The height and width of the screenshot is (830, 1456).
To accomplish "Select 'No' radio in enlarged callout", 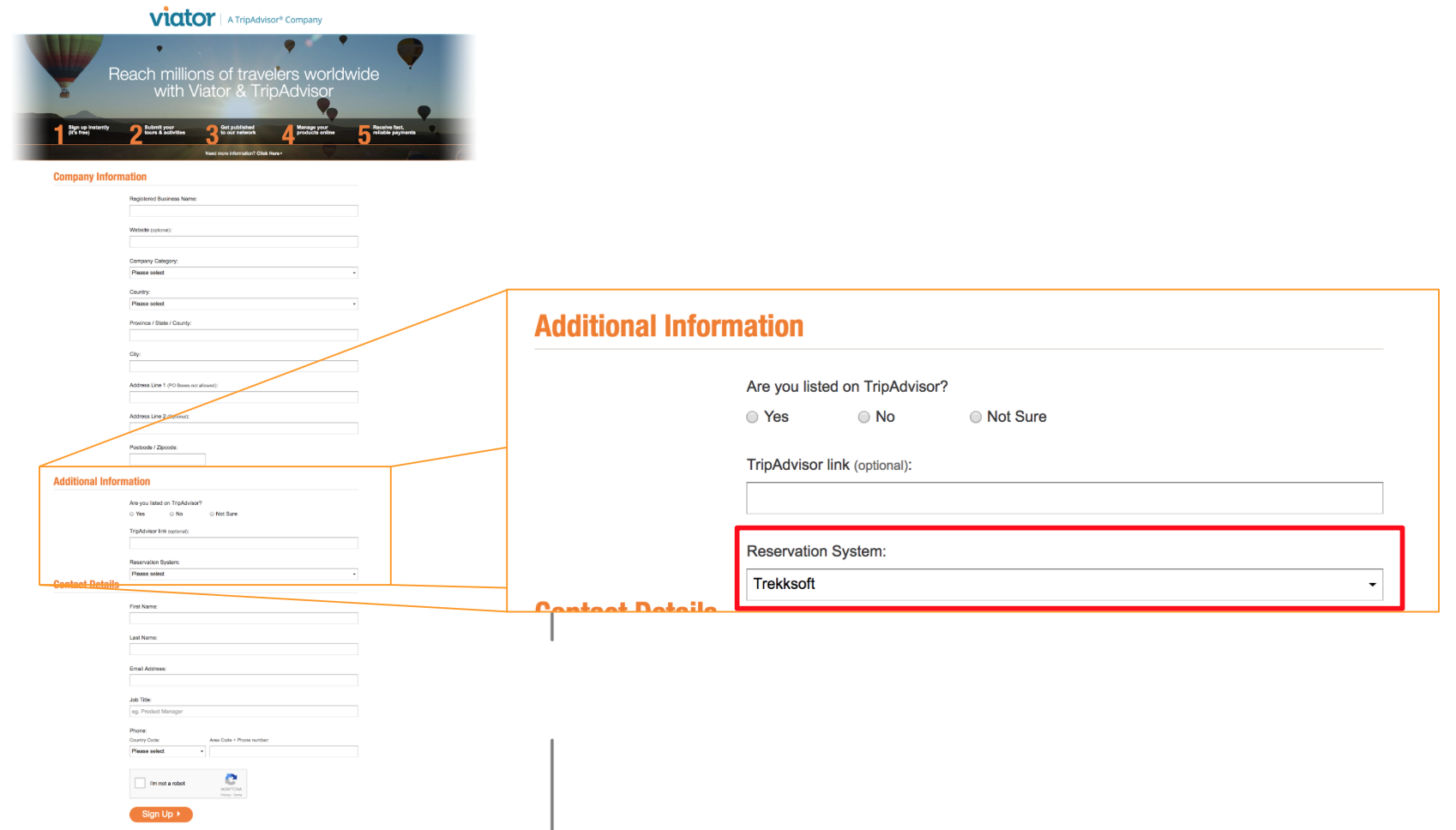I will pos(863,418).
